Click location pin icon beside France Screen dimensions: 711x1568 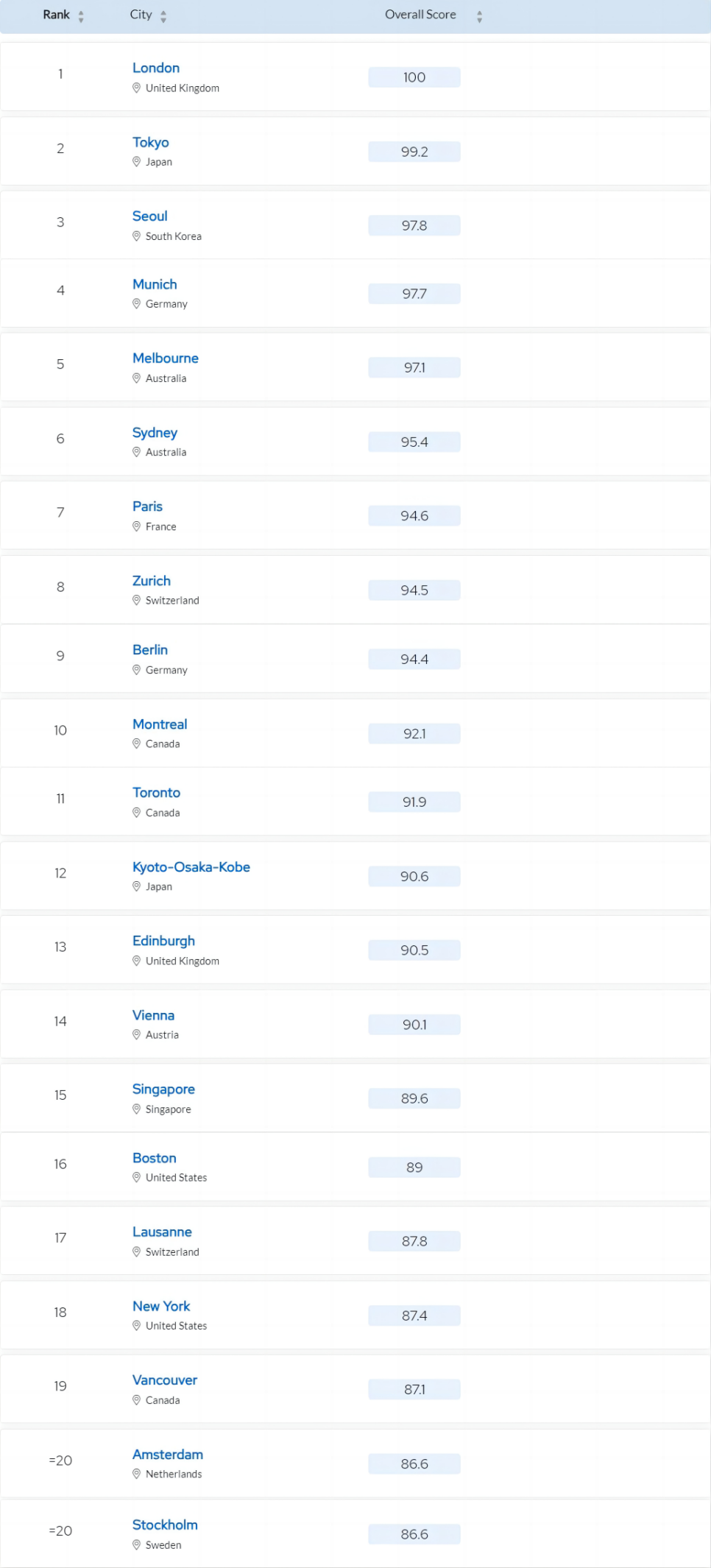point(136,526)
